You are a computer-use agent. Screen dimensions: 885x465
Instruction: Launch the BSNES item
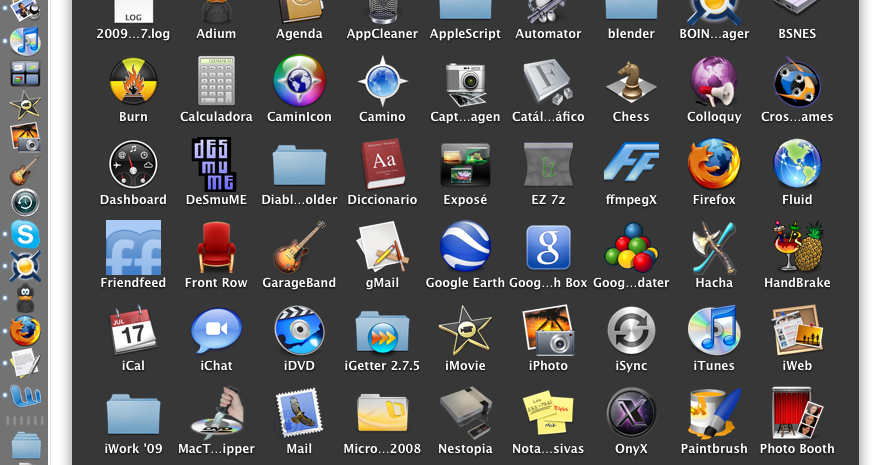coord(797,11)
